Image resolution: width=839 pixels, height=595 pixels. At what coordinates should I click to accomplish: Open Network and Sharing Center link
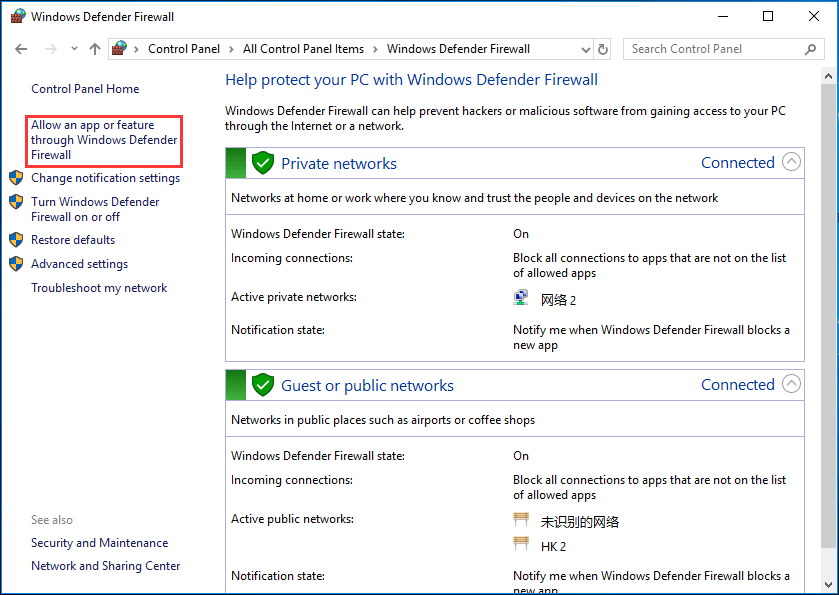105,566
